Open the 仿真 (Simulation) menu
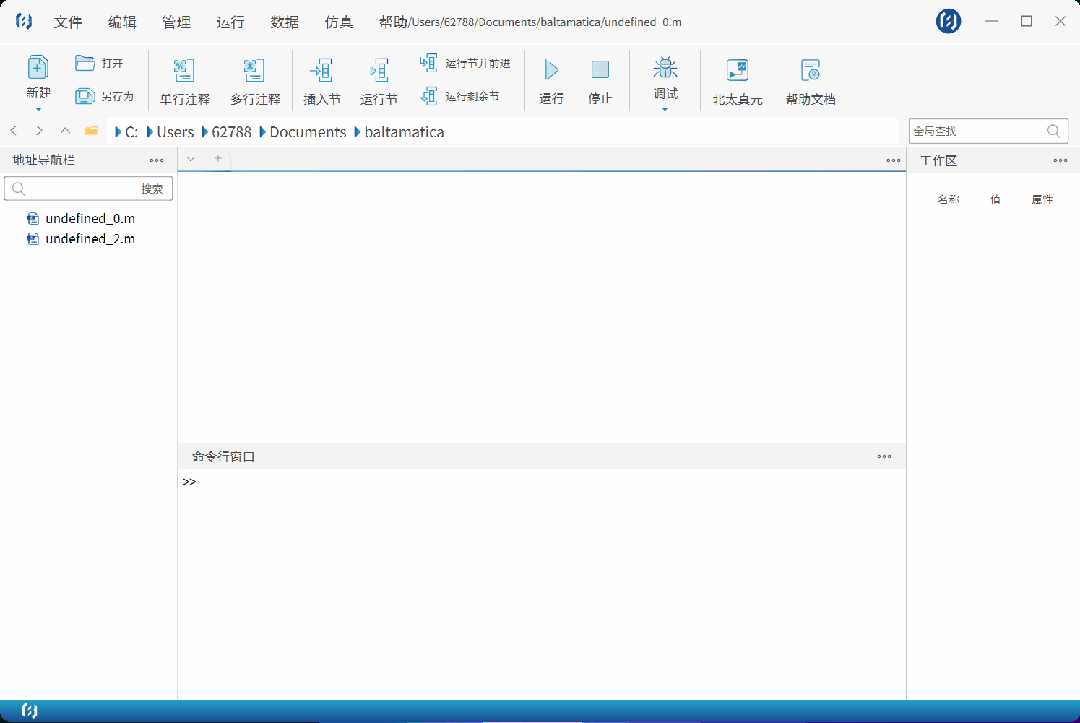The height and width of the screenshot is (723, 1080). (x=339, y=22)
